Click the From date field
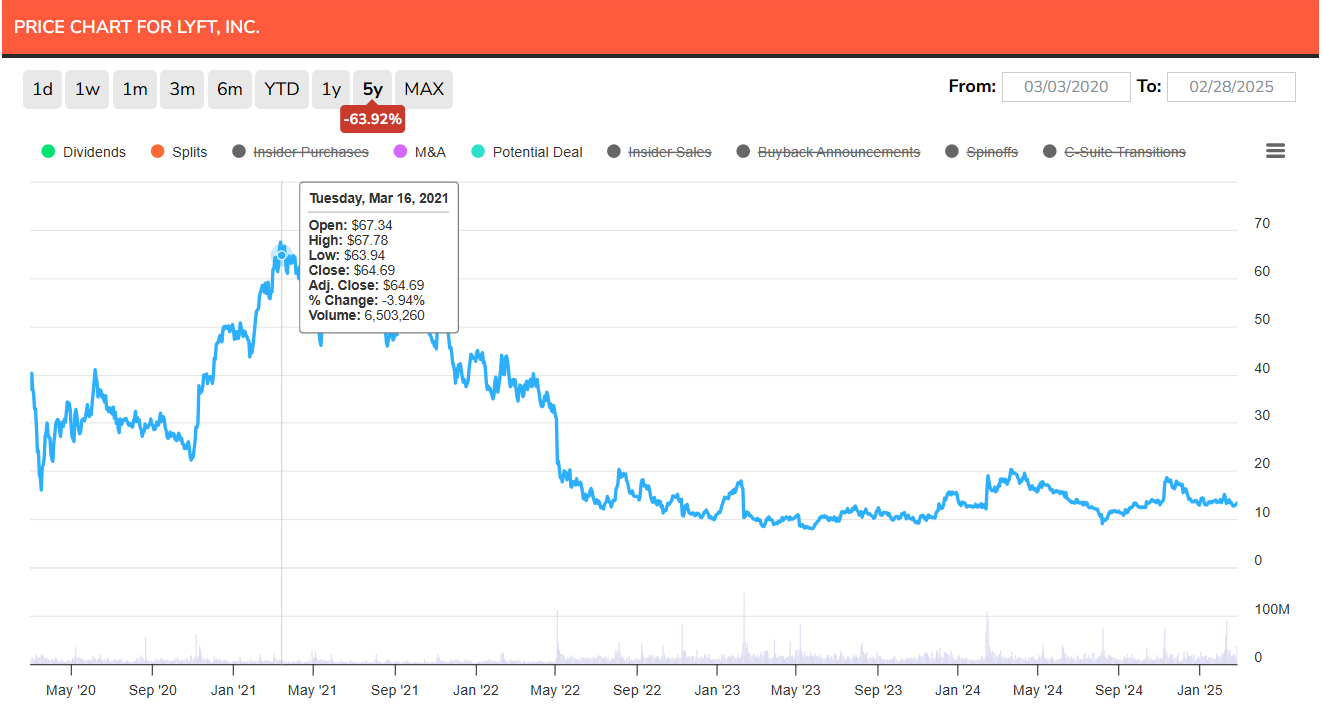This screenshot has width=1323, height=705. point(1066,87)
